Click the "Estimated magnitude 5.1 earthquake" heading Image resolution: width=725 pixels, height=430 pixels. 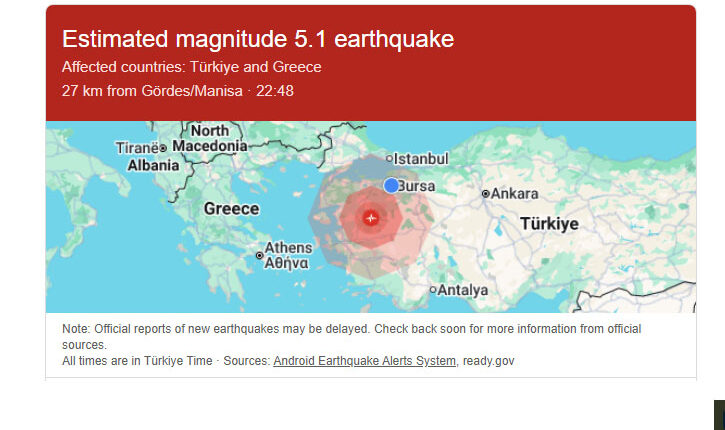258,39
